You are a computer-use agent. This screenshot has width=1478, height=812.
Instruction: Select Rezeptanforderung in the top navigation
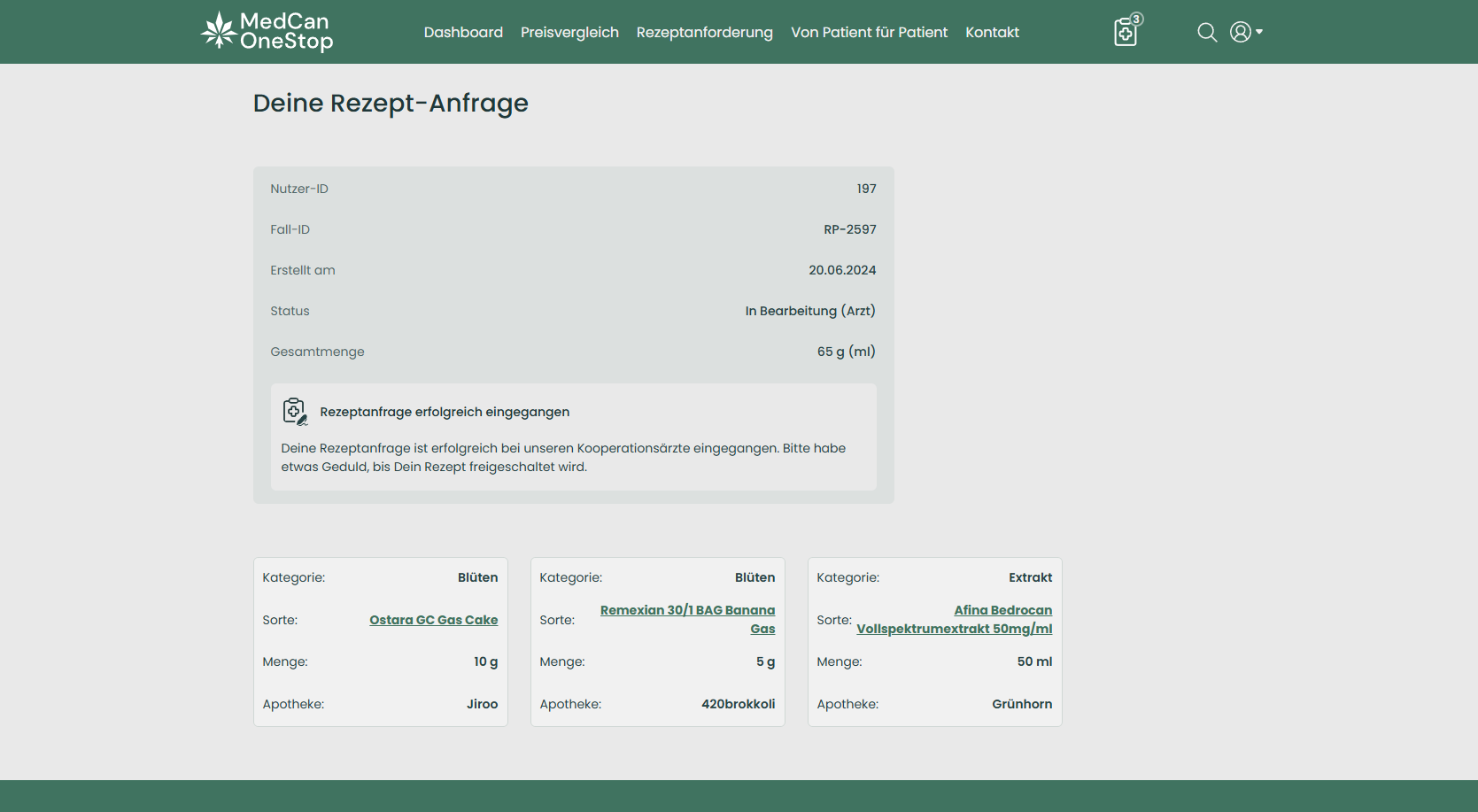[704, 32]
